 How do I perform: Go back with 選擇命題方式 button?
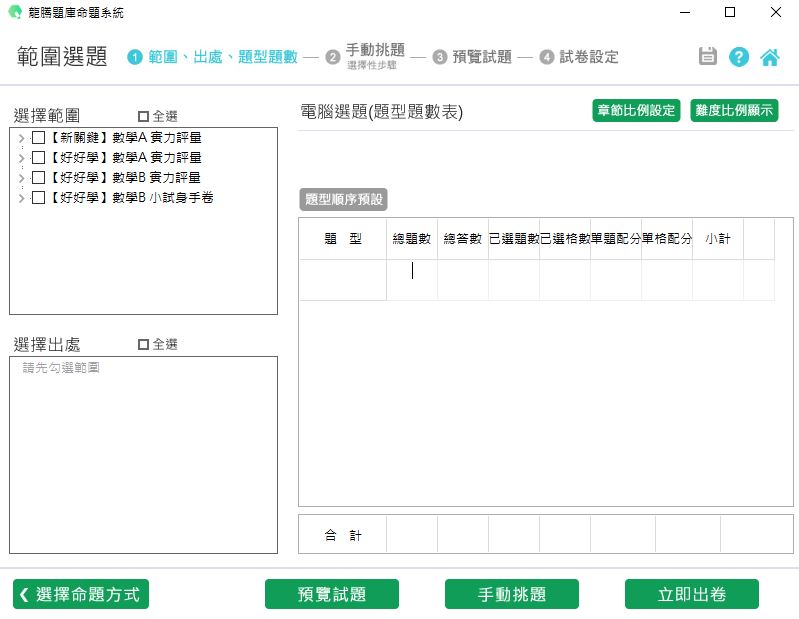pos(81,594)
